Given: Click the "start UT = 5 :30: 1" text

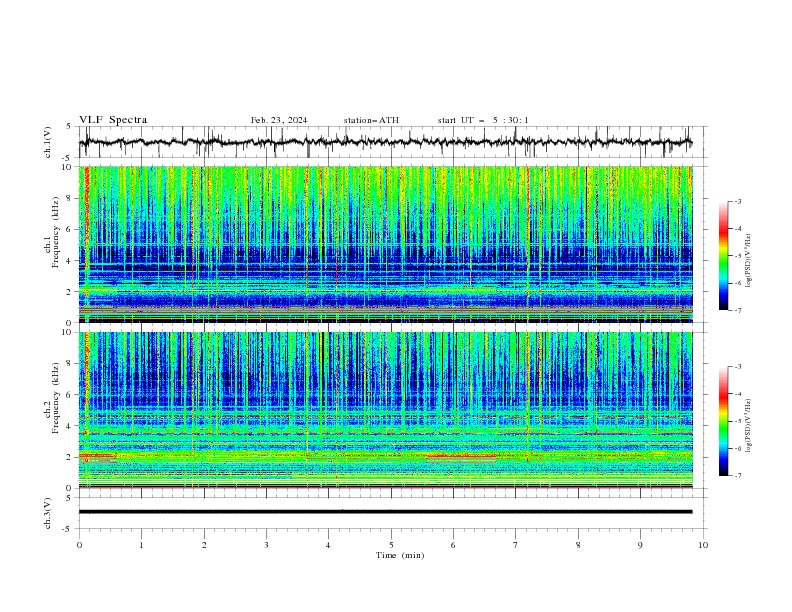Looking at the screenshot, I should click(483, 120).
